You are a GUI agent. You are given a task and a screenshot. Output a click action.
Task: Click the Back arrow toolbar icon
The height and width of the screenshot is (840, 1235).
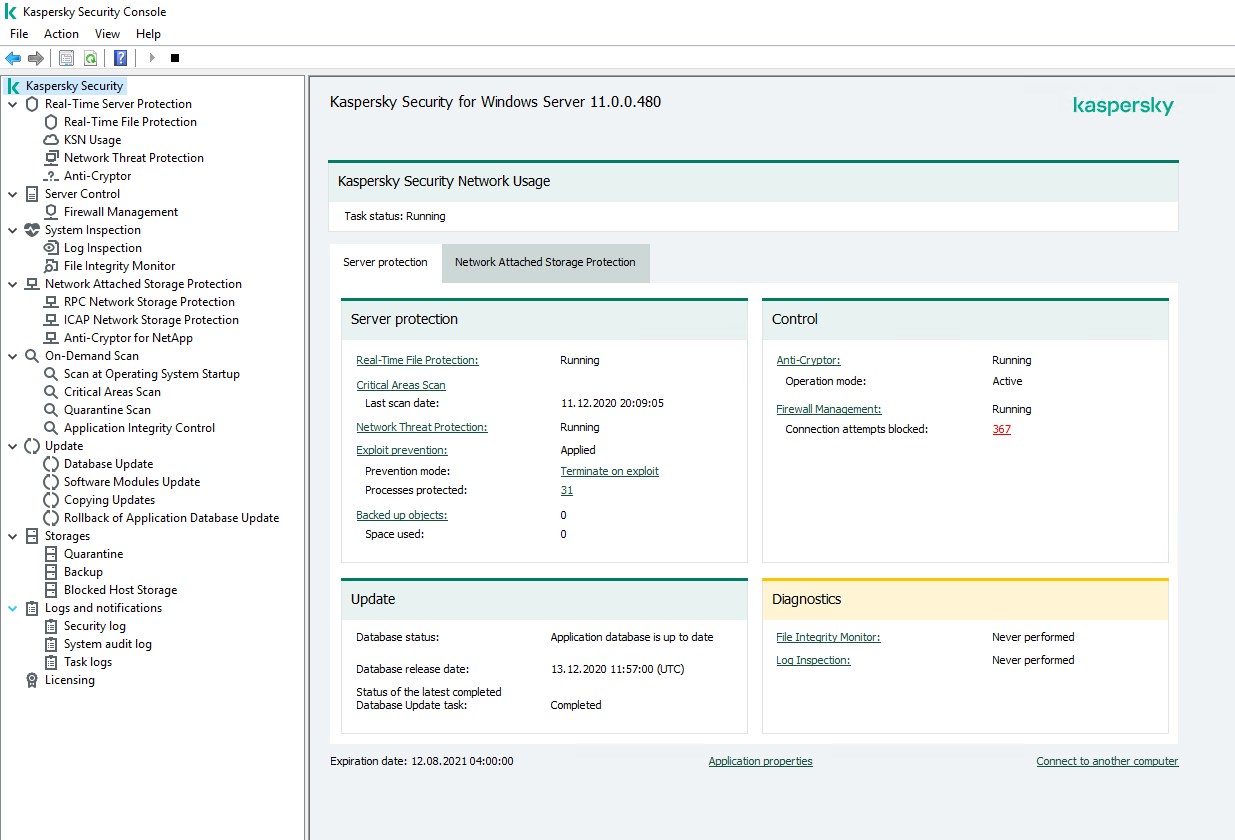click(x=13, y=58)
